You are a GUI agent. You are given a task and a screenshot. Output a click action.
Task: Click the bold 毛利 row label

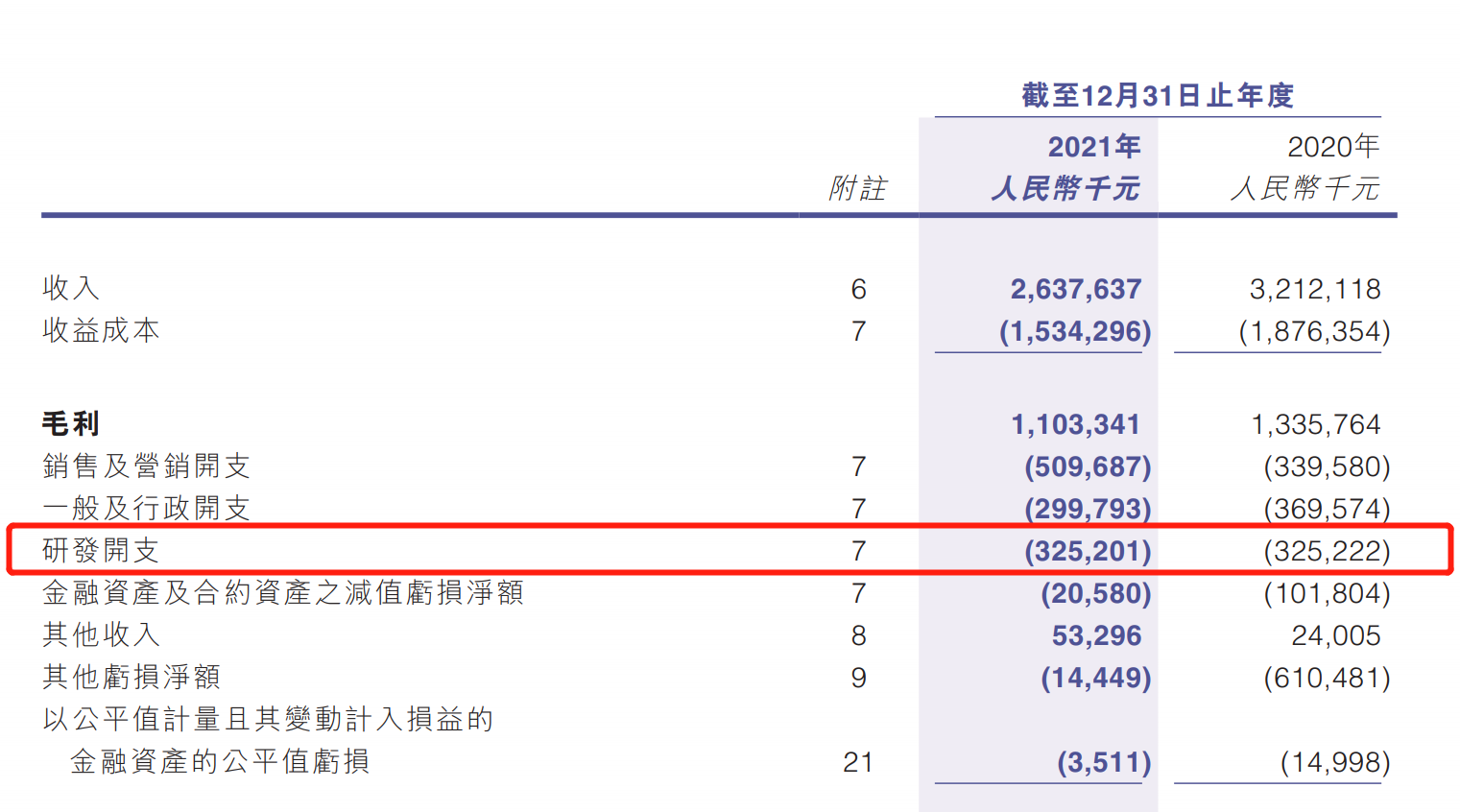click(x=71, y=423)
